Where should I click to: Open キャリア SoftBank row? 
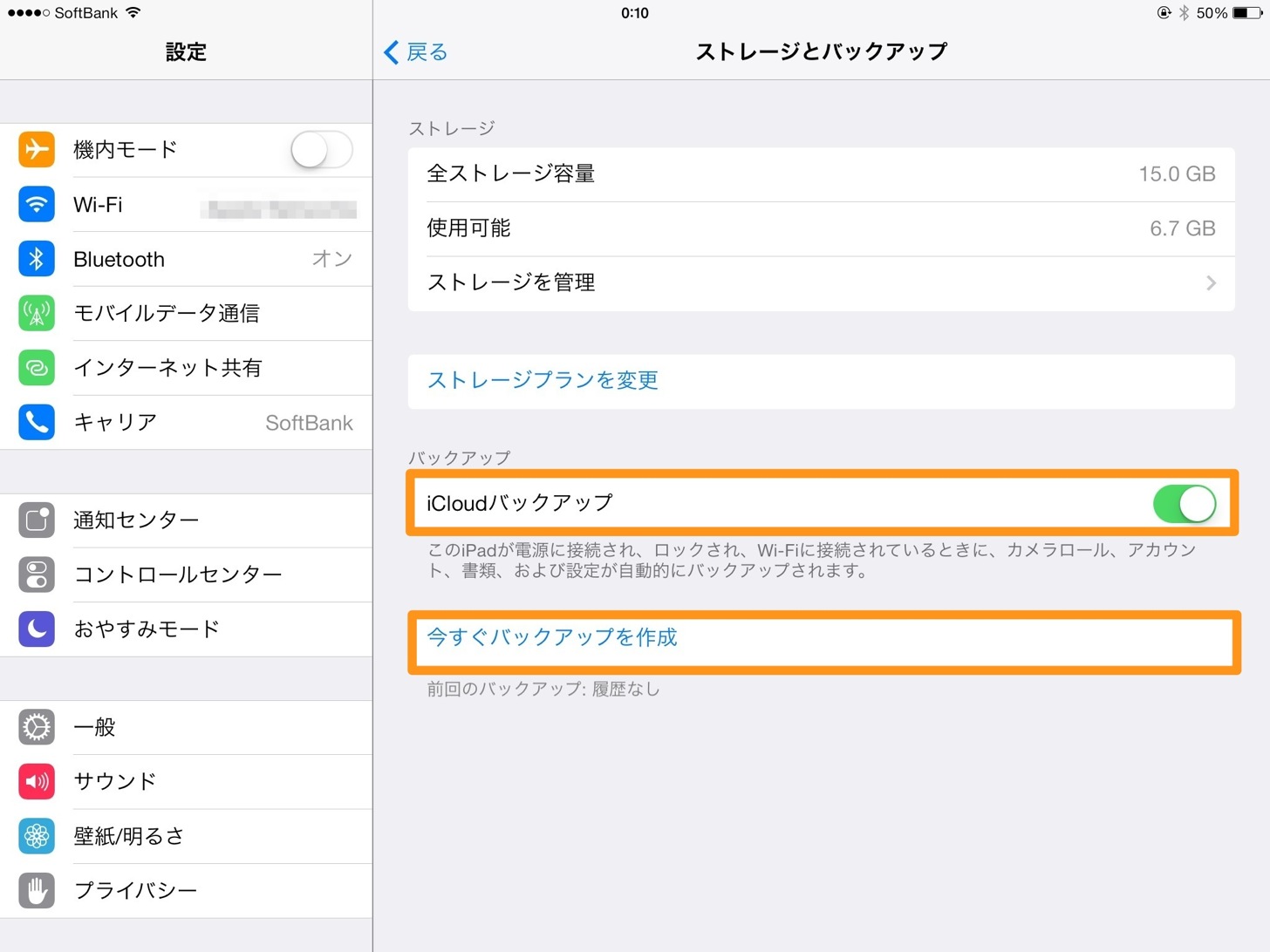point(186,422)
